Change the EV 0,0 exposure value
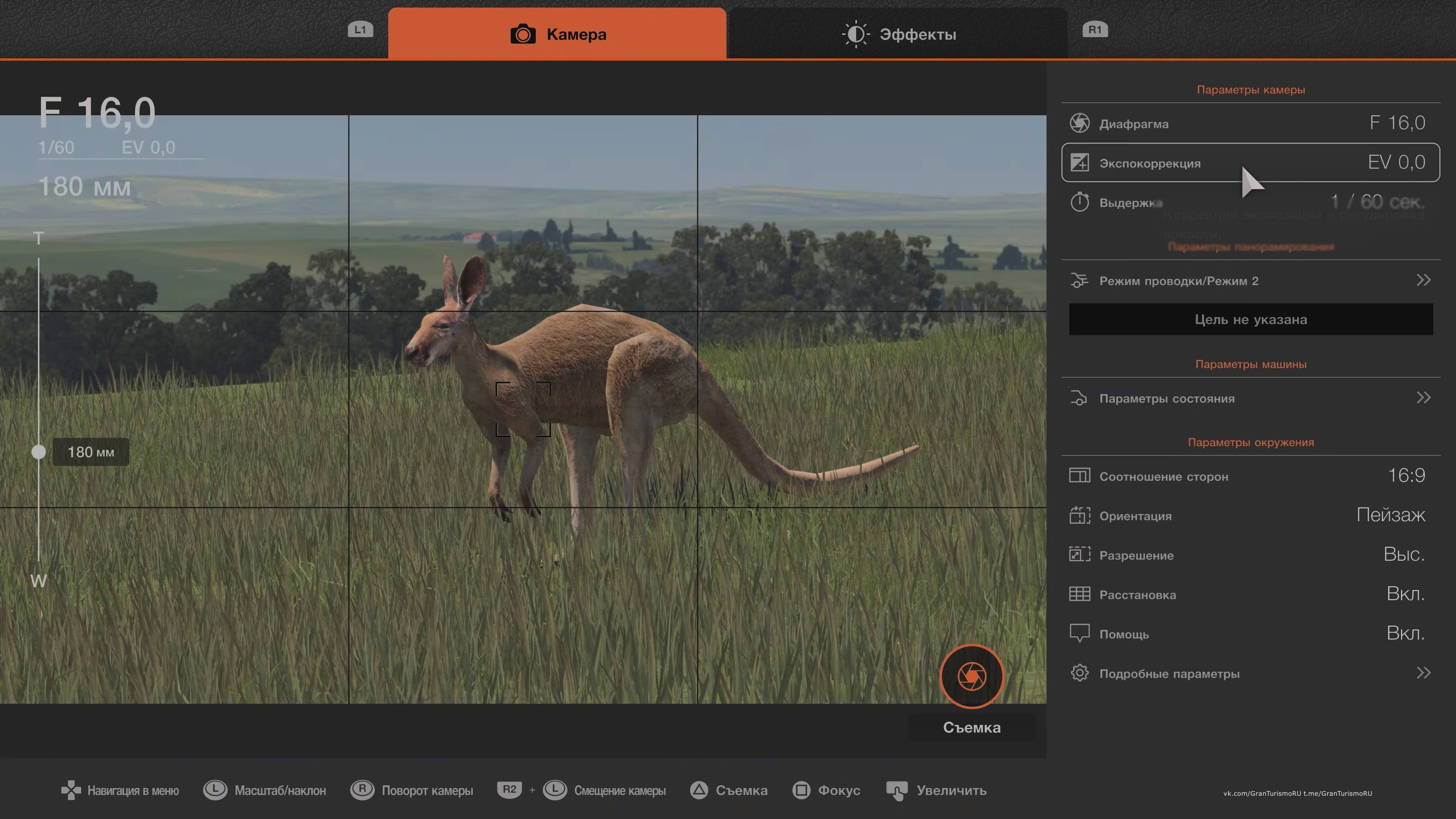Image resolution: width=1456 pixels, height=819 pixels. [x=1396, y=162]
